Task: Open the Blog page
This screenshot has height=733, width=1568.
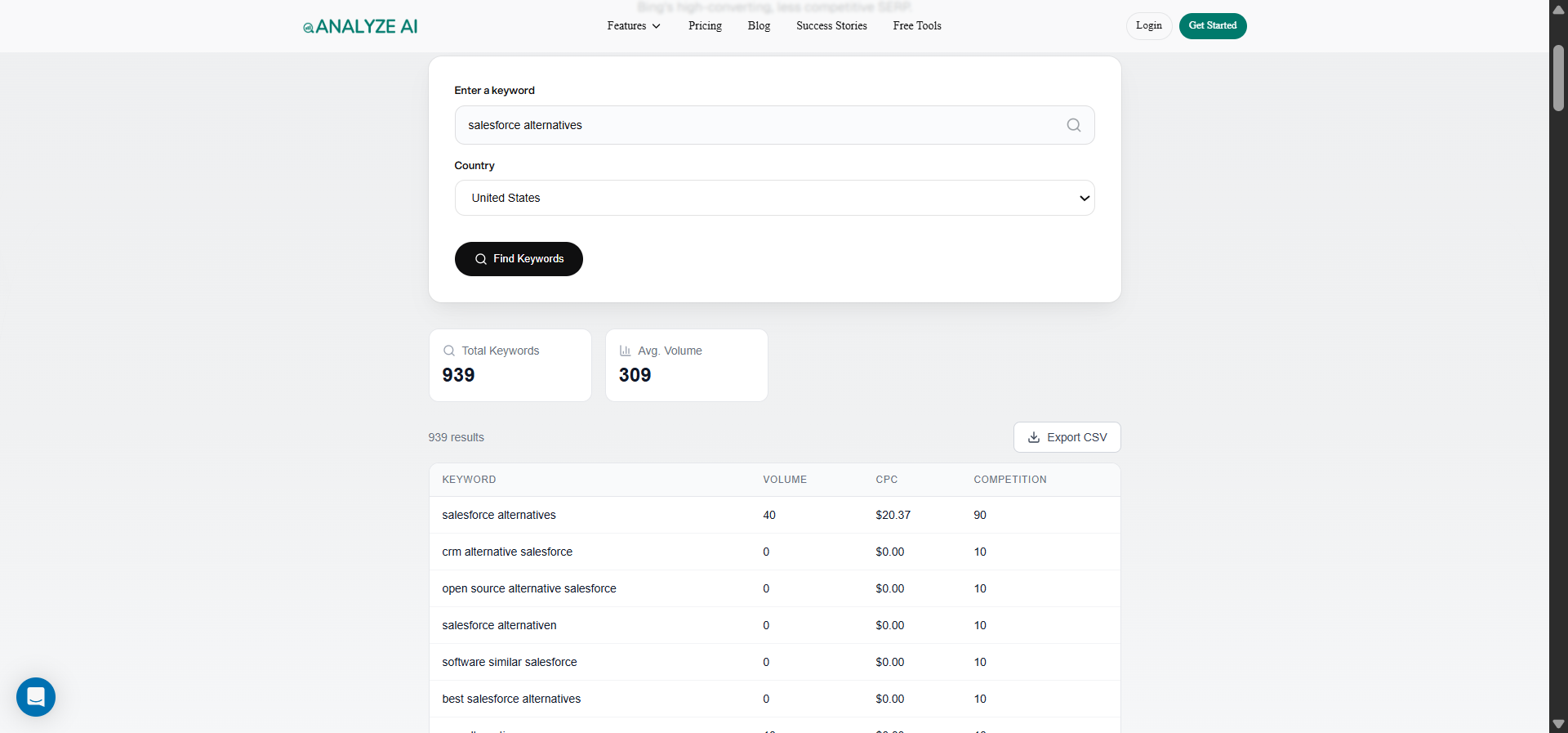Action: tap(759, 26)
